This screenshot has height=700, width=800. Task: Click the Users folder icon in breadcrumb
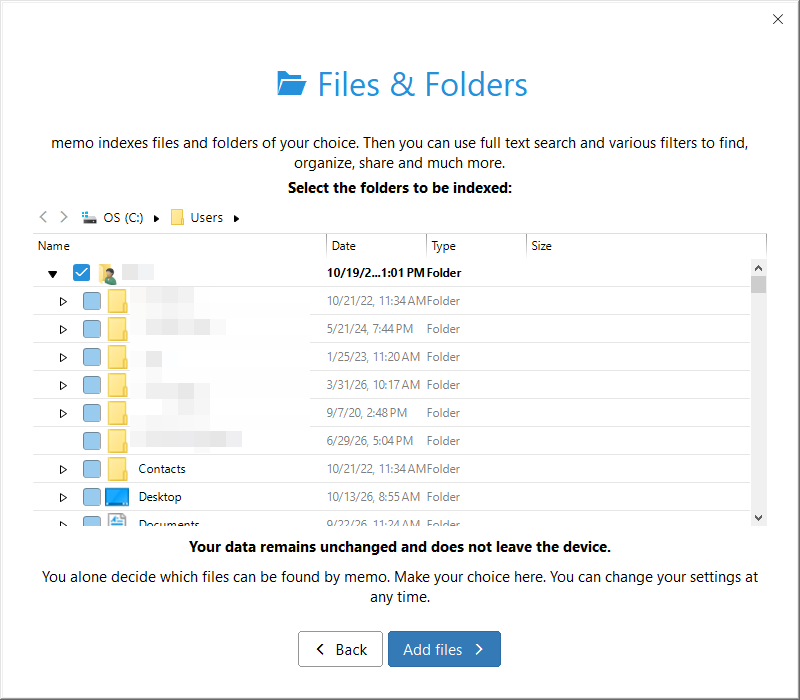point(177,217)
